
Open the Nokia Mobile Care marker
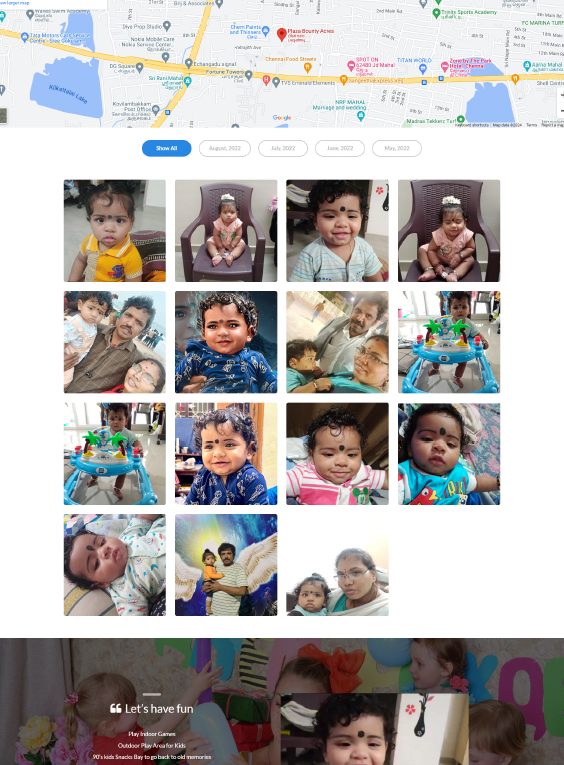pos(165,57)
